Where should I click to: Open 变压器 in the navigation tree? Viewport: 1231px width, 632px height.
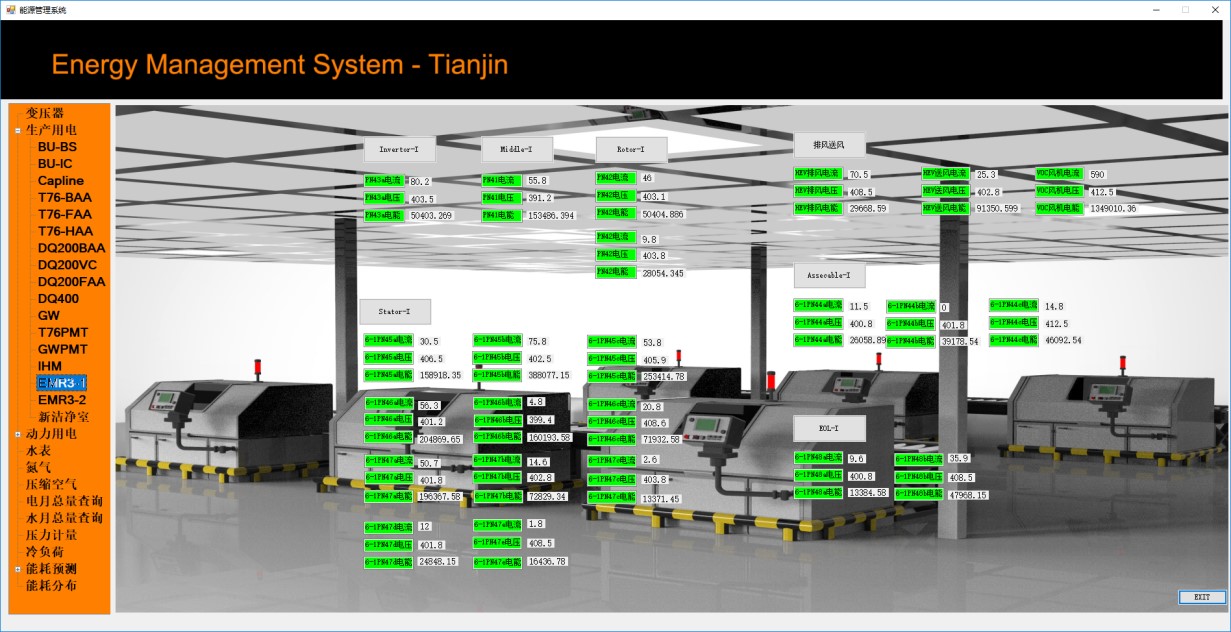point(45,113)
